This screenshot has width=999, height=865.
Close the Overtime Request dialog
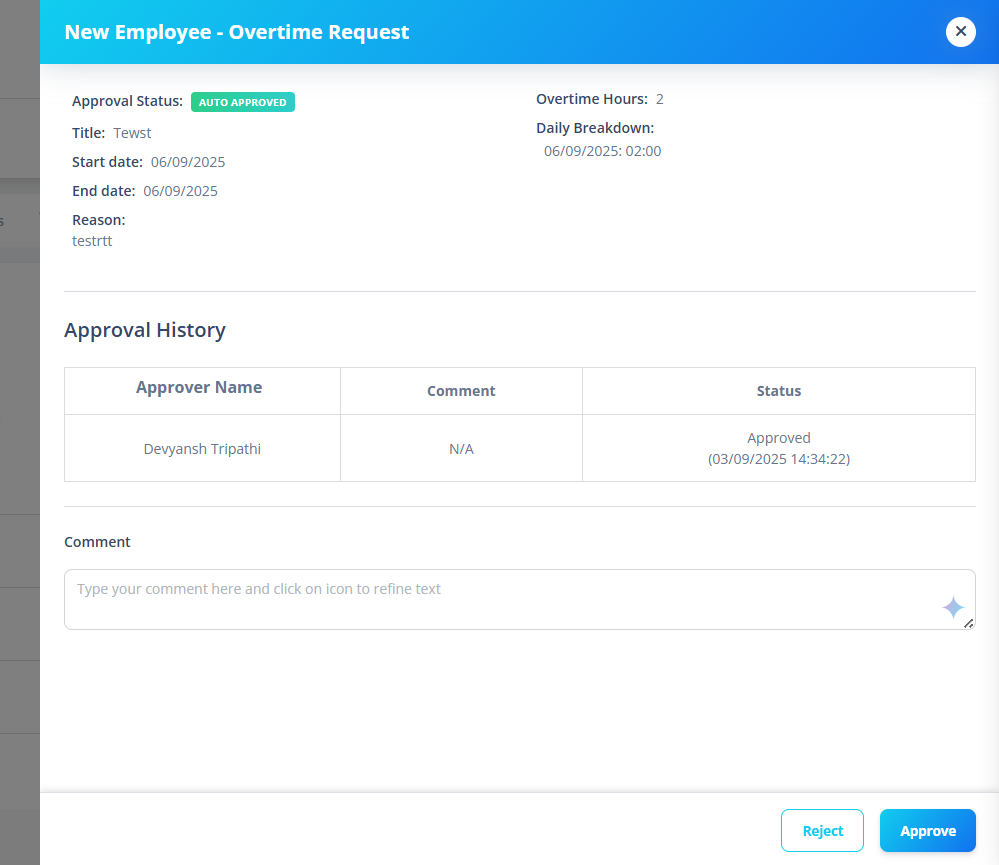[960, 32]
